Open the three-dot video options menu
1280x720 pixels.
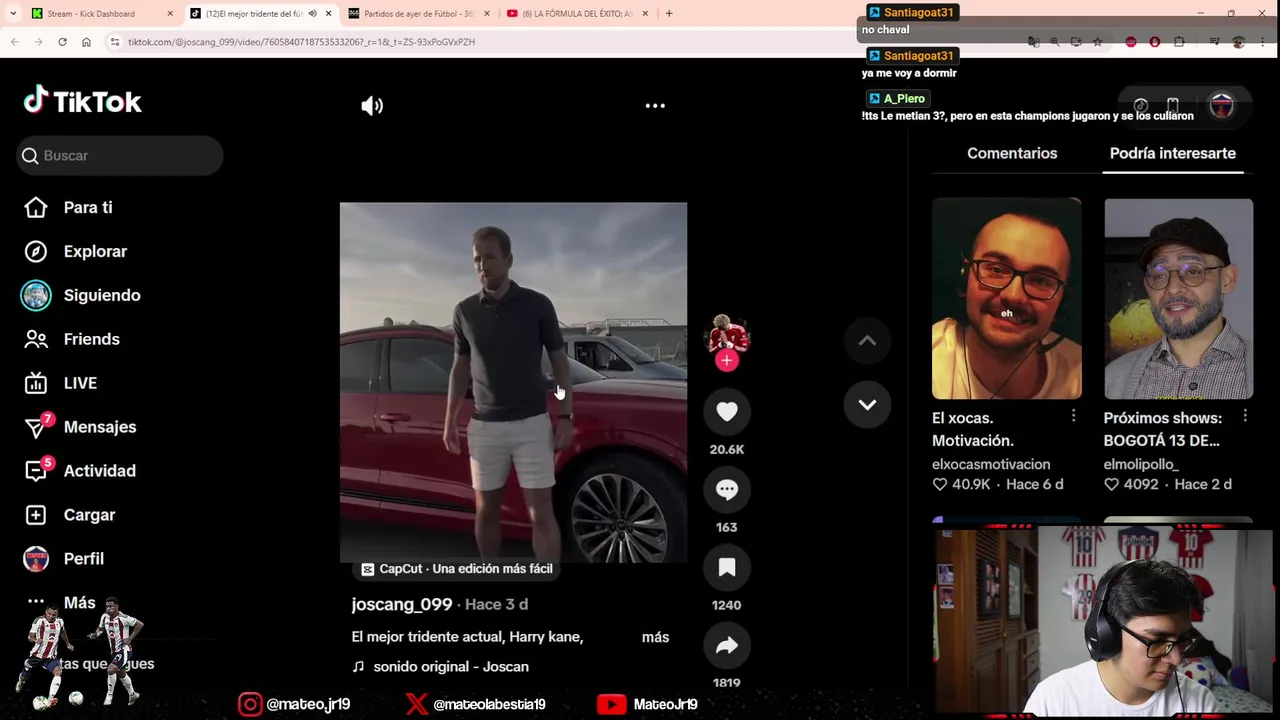(655, 105)
